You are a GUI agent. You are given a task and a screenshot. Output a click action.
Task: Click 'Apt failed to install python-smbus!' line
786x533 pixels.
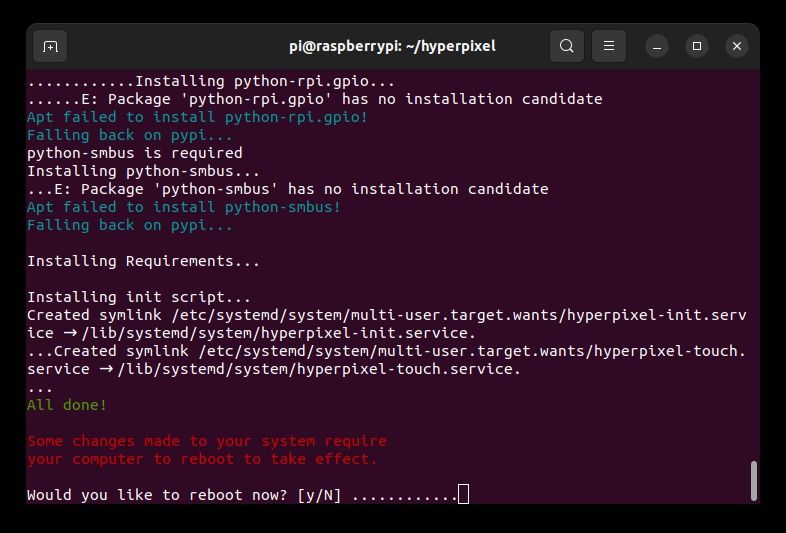pos(184,207)
